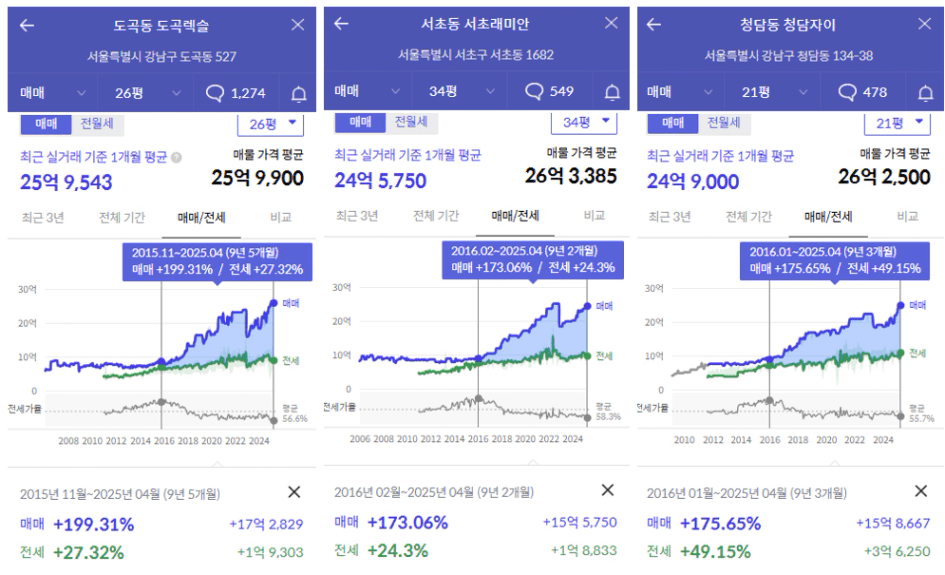Click the back arrow in 서초동 서초래미안 panel
Screen dimensions: 945x575
pyautogui.click(x=341, y=24)
